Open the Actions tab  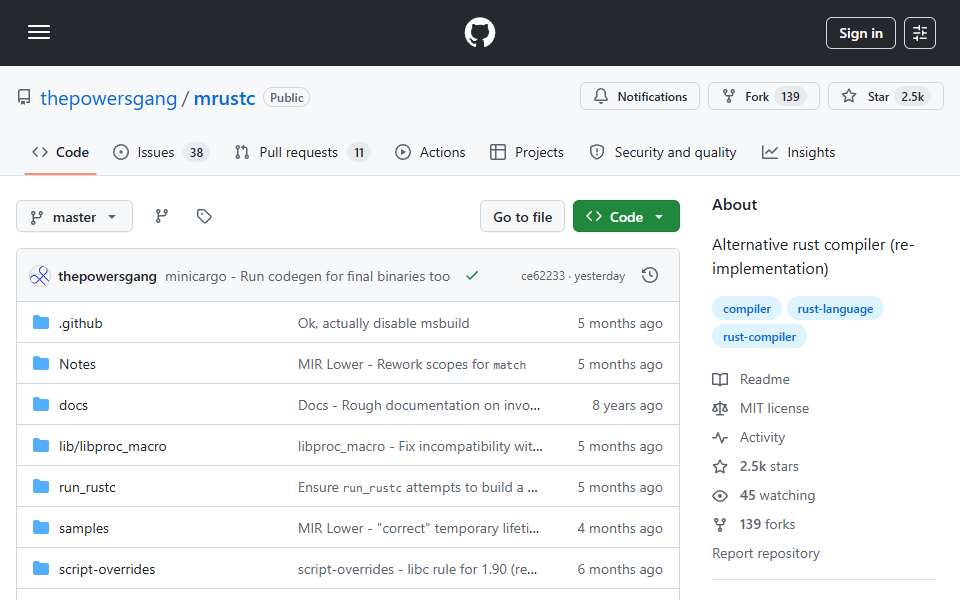430,152
